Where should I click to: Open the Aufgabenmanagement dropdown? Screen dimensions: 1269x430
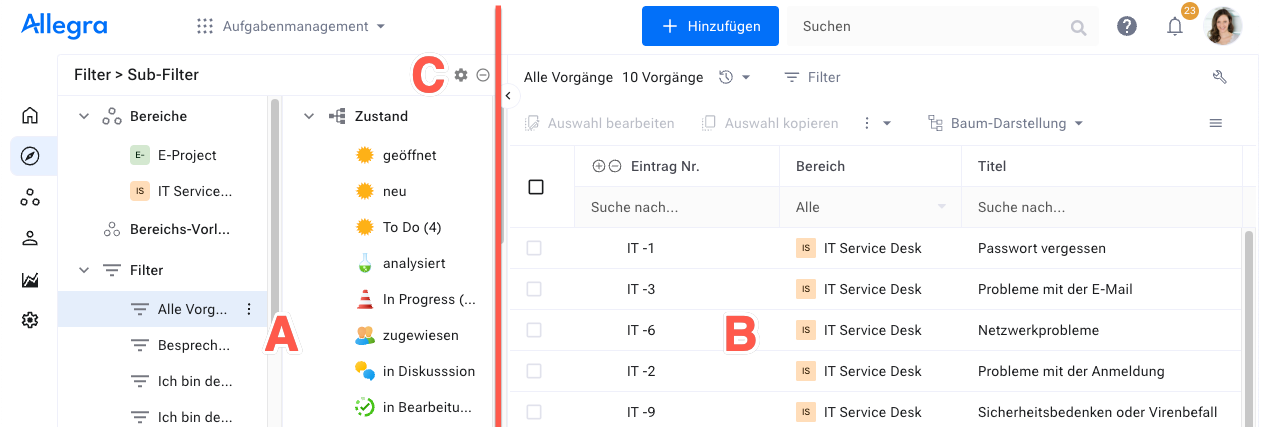(x=291, y=26)
